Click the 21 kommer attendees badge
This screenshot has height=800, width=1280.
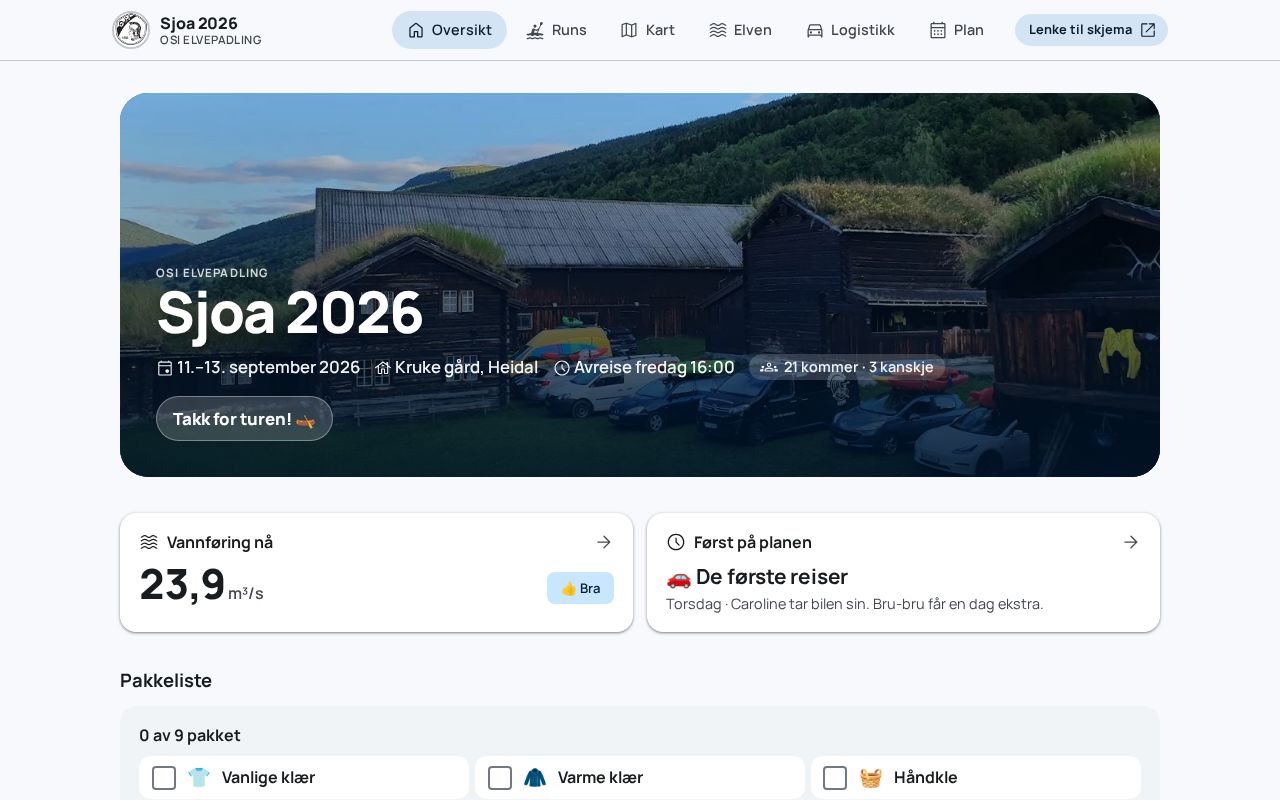click(x=847, y=367)
